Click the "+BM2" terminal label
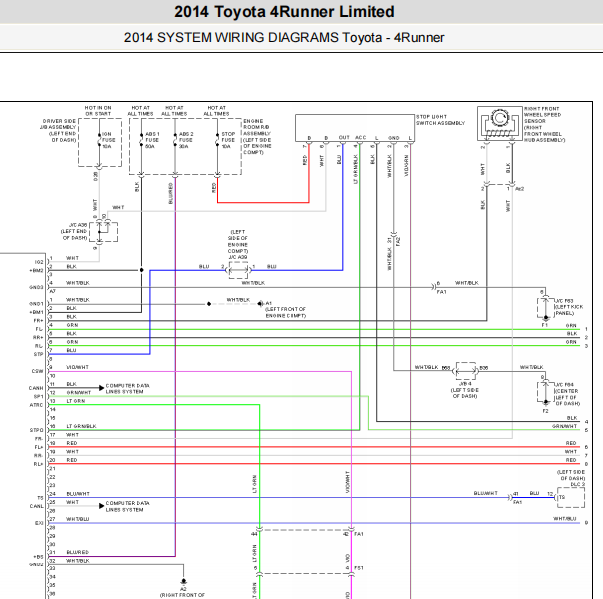The width and height of the screenshot is (603, 599). (x=36, y=270)
